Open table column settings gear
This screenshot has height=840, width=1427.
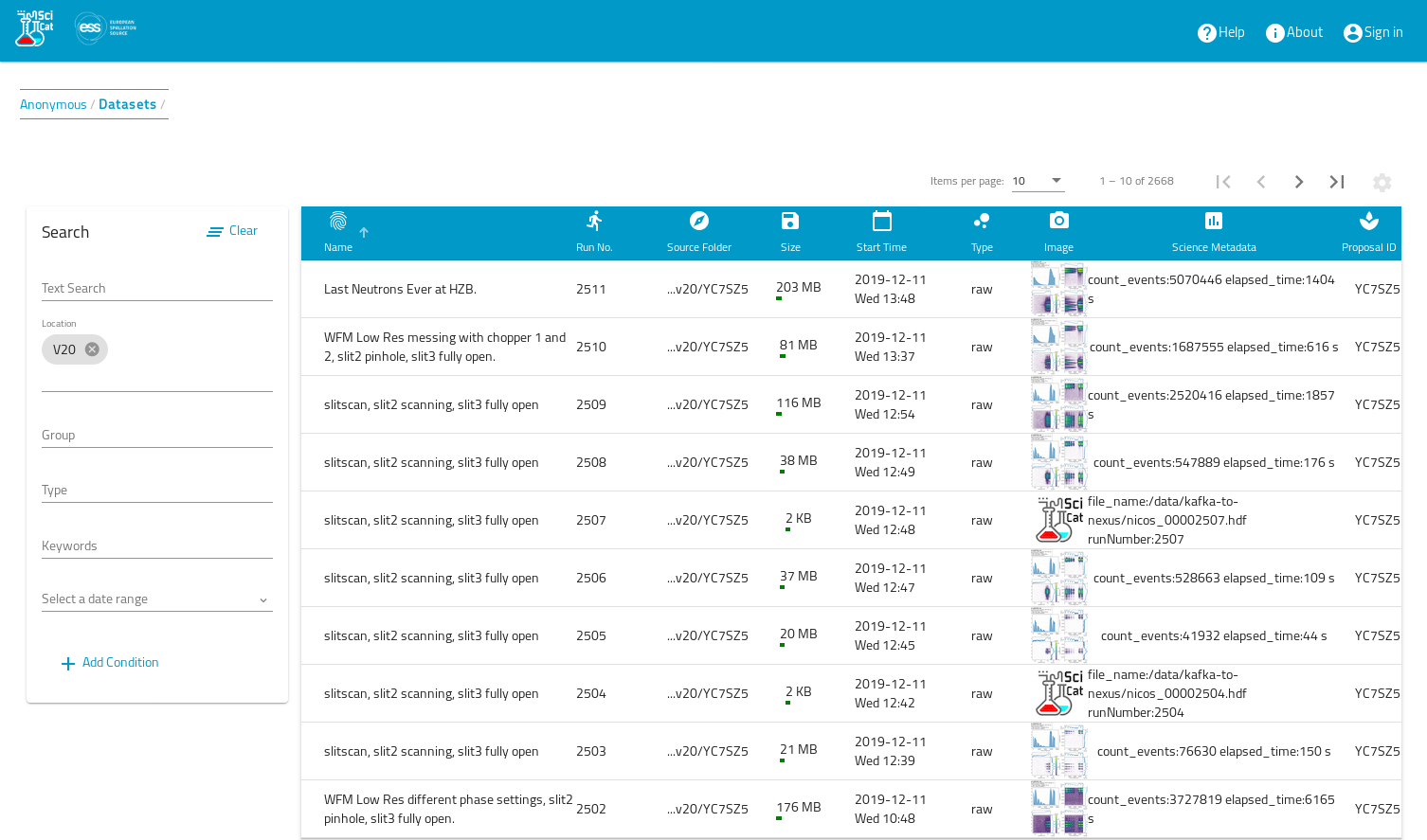pos(1382,183)
